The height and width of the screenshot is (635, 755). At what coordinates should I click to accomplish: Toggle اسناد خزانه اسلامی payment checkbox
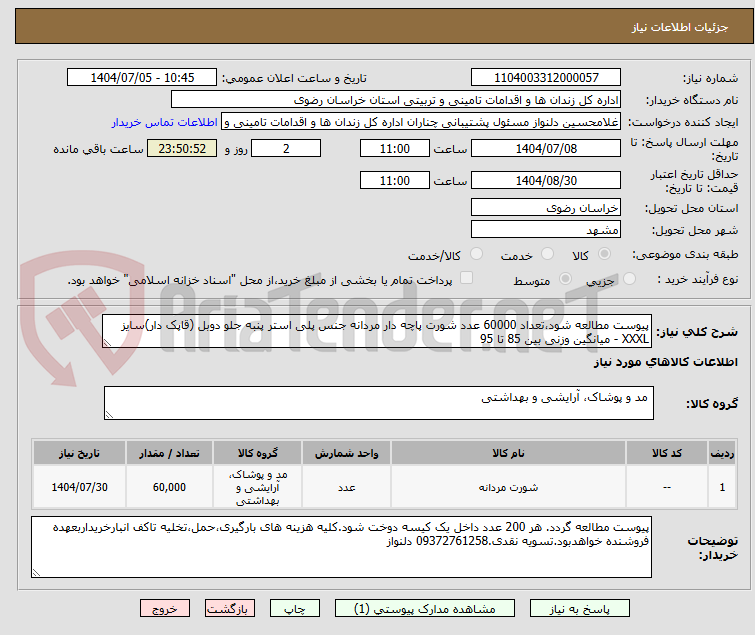click(x=466, y=278)
